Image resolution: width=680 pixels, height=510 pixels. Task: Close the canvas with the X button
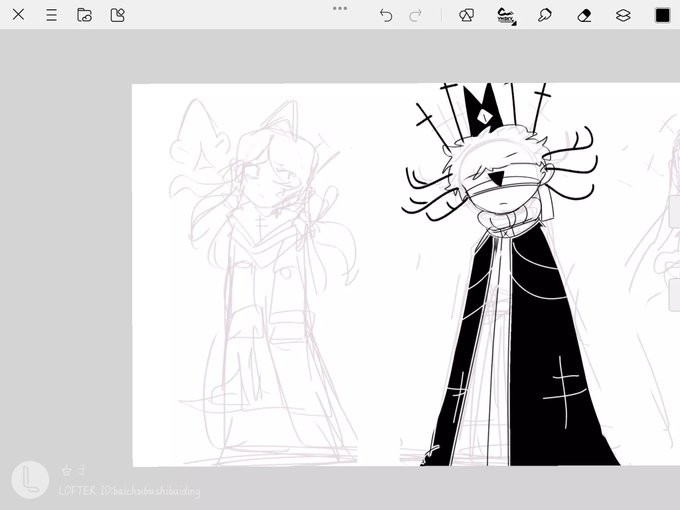18,15
